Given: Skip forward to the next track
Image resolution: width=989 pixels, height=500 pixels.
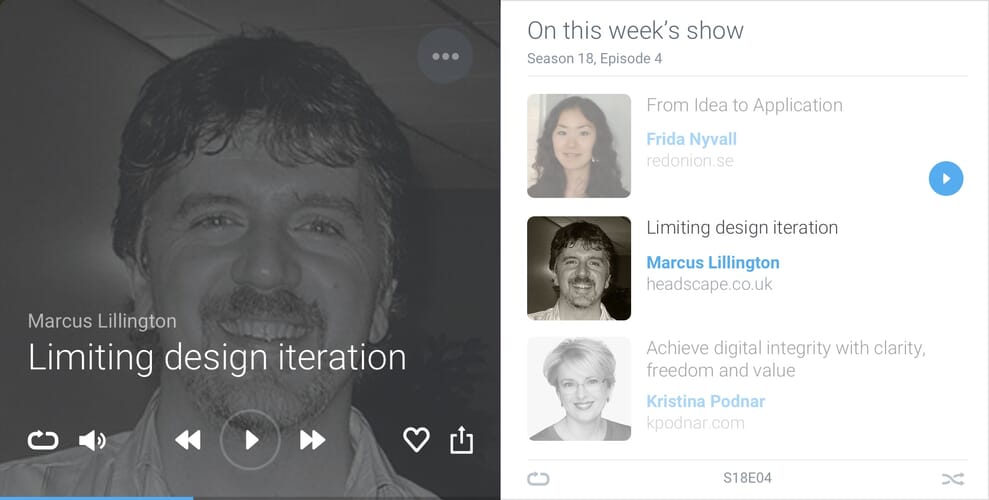Looking at the screenshot, I should 312,440.
